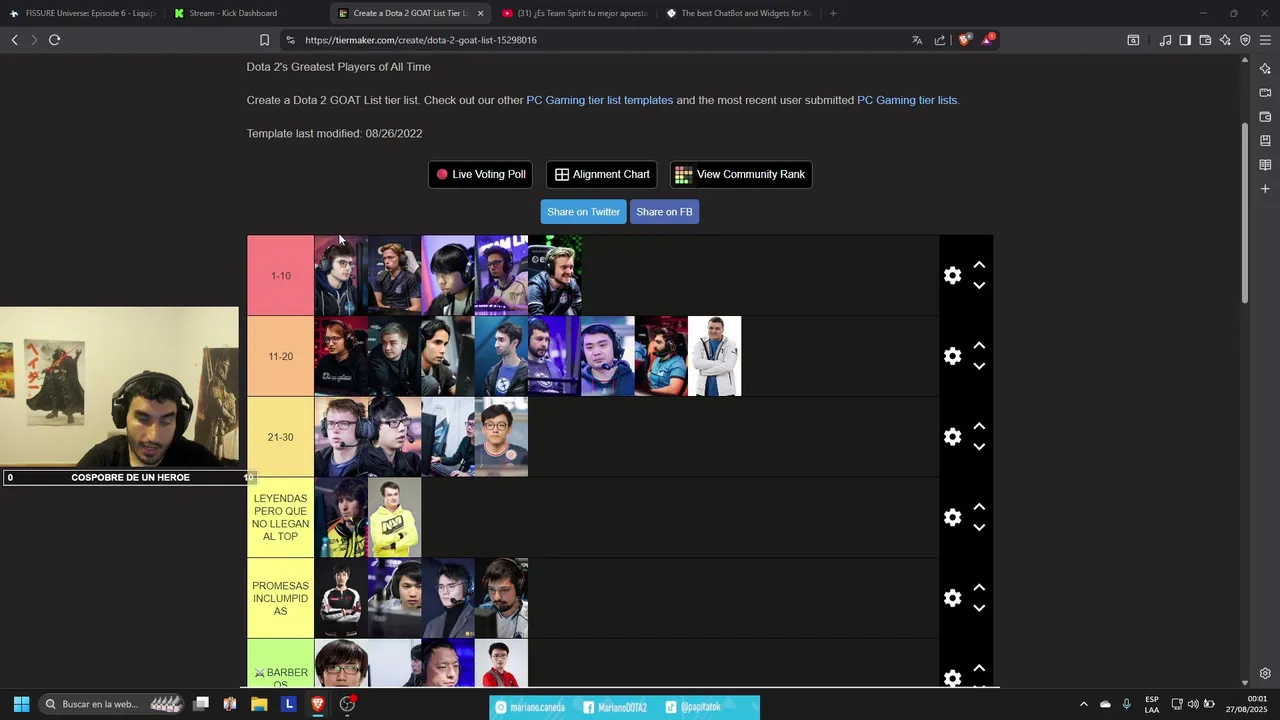1280x720 pixels.
Task: Open Brave Wallet in toolbar
Action: (x=1205, y=40)
